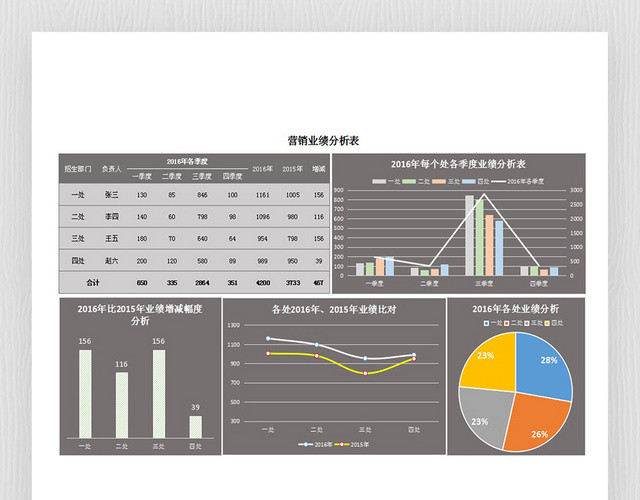Click the short bar labeled 39 for 四处
This screenshot has height=500, width=640.
pyautogui.click(x=196, y=427)
